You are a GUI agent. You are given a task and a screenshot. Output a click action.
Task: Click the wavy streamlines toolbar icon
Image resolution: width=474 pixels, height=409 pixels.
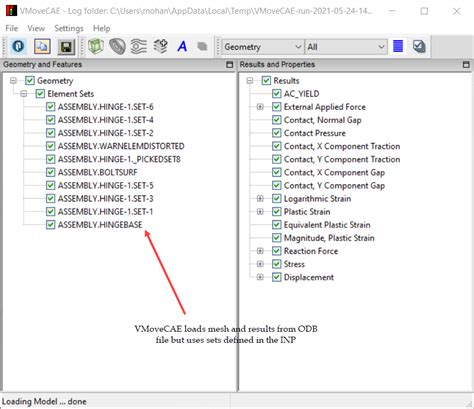click(x=139, y=46)
